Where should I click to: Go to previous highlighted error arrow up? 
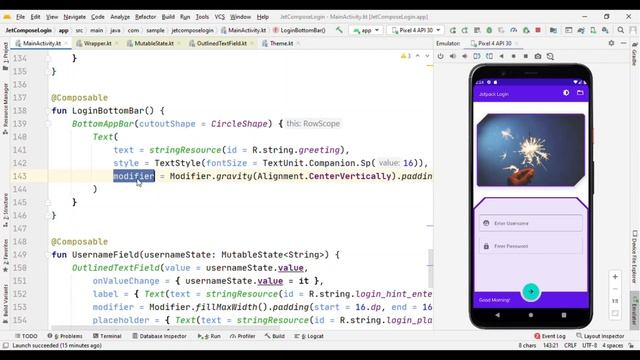point(418,56)
